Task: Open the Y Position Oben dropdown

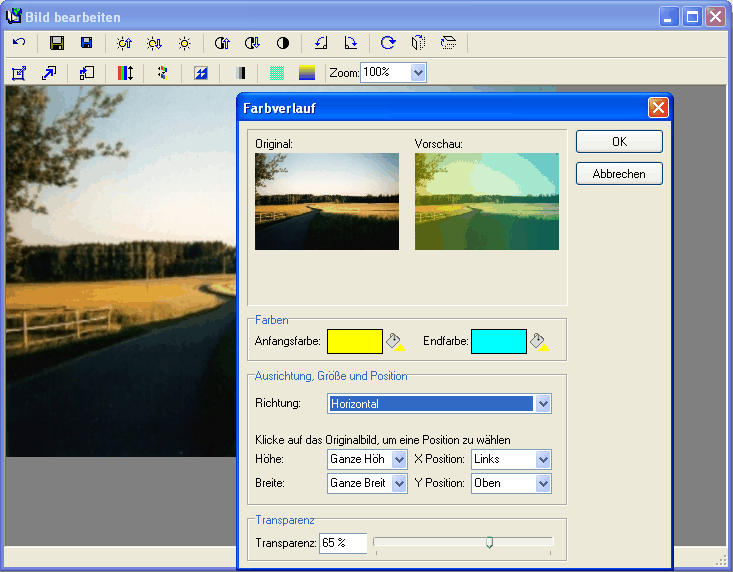Action: [543, 483]
